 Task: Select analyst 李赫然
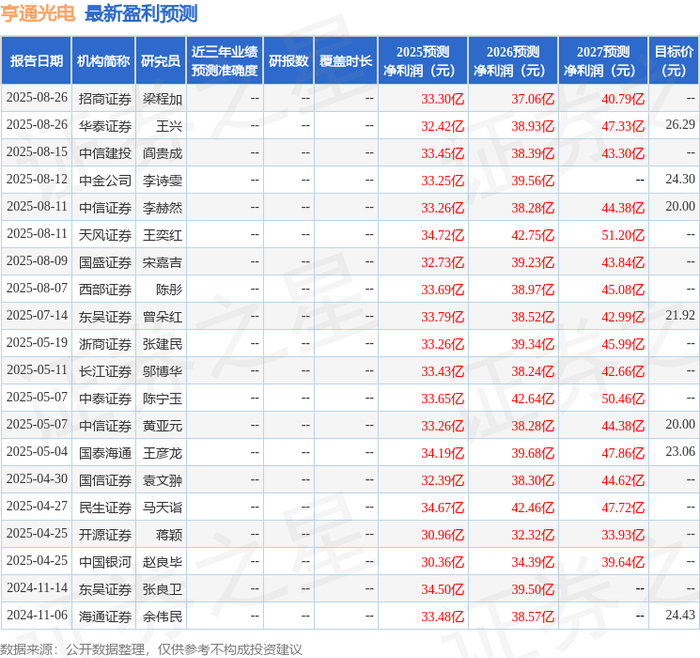coord(162,208)
